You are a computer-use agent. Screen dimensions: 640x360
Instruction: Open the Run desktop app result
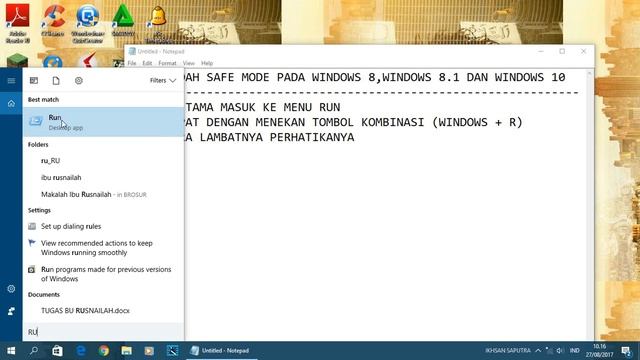[104, 122]
